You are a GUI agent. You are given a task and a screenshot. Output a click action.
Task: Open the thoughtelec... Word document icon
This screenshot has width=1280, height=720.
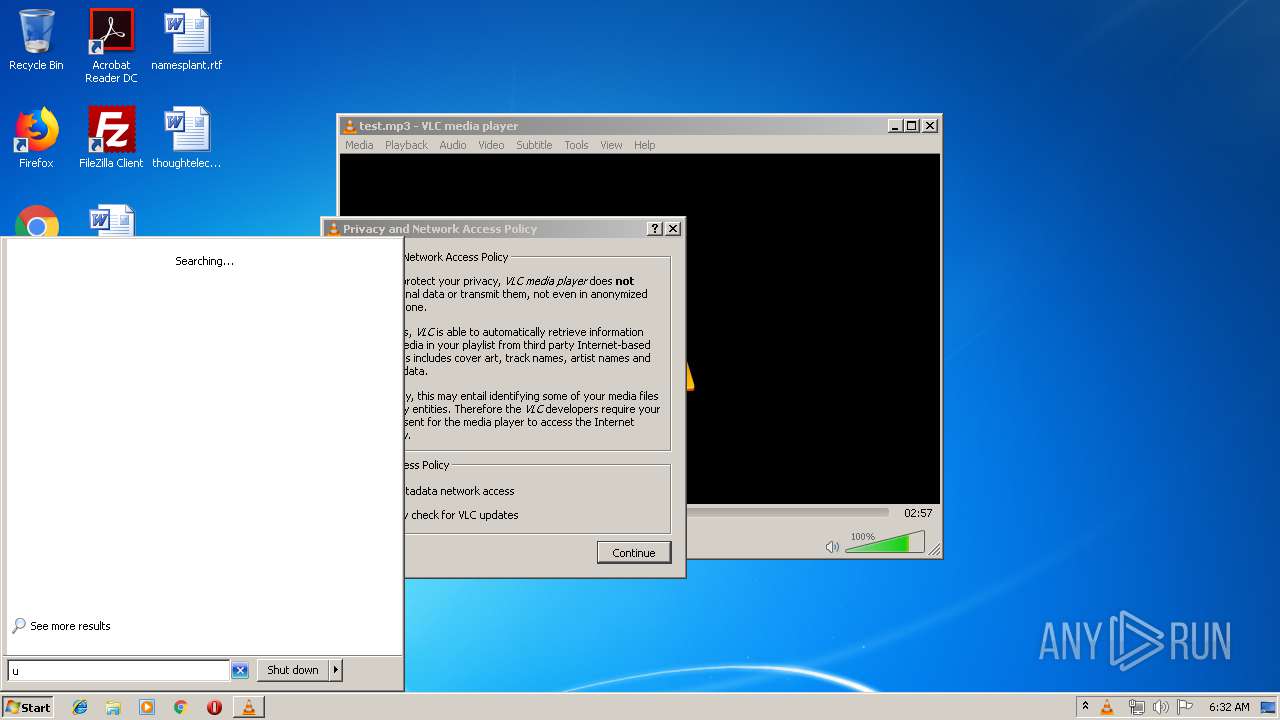tap(187, 138)
